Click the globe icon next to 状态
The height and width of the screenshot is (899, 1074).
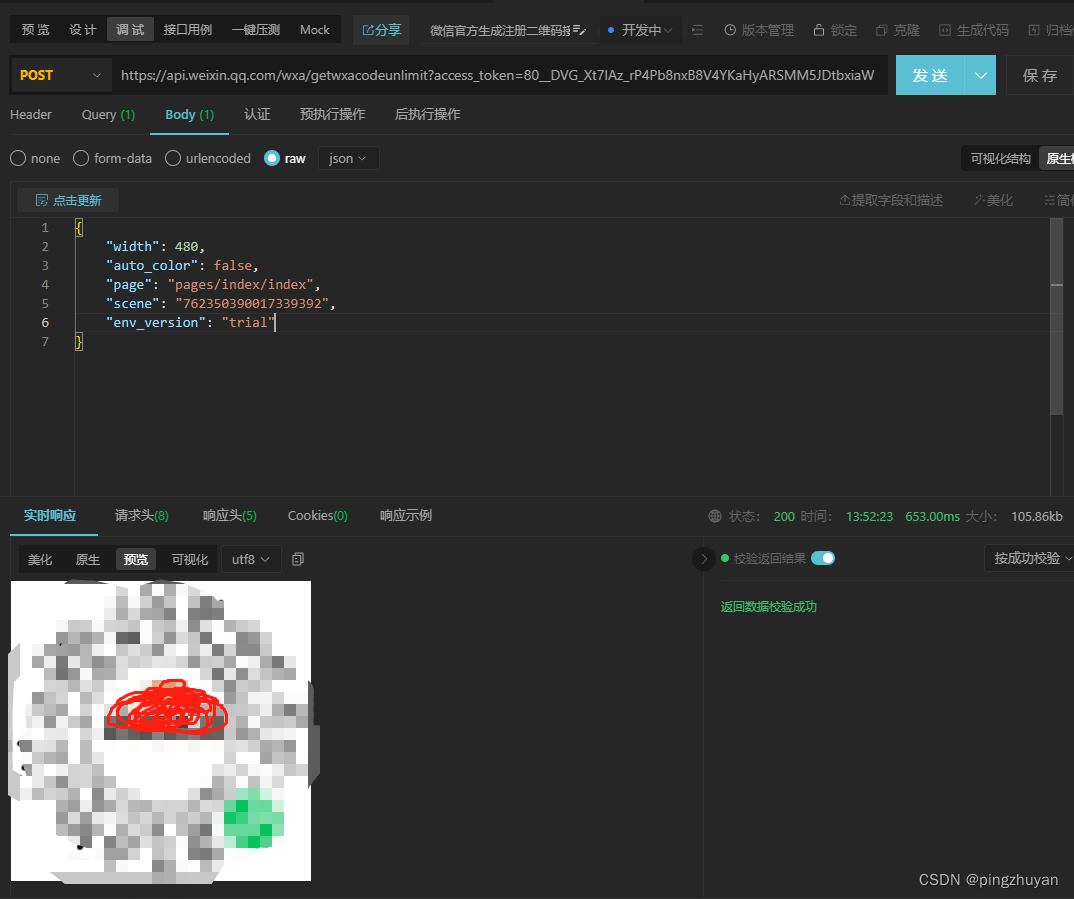714,516
